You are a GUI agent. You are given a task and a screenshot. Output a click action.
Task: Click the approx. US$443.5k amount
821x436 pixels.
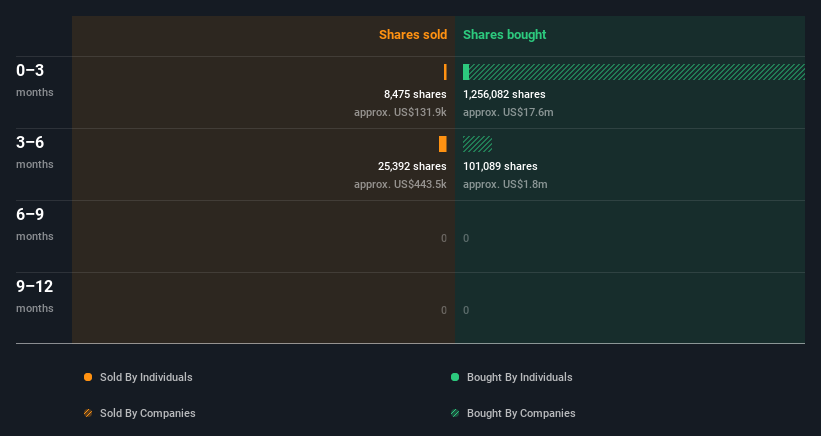tap(400, 184)
